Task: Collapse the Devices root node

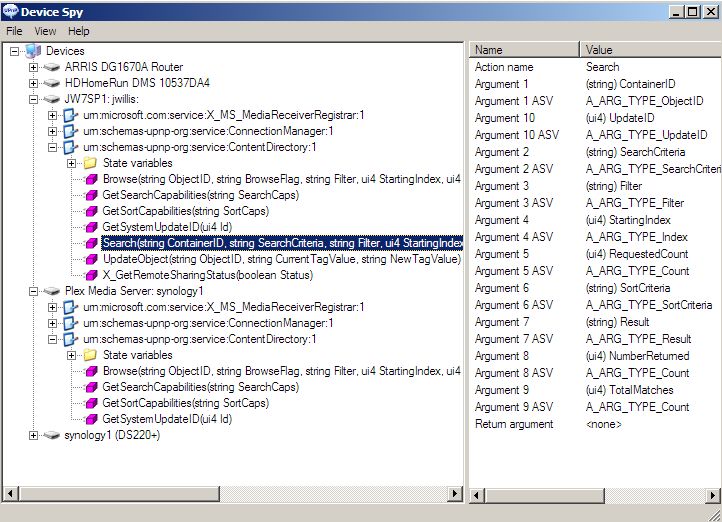Action: click(15, 51)
